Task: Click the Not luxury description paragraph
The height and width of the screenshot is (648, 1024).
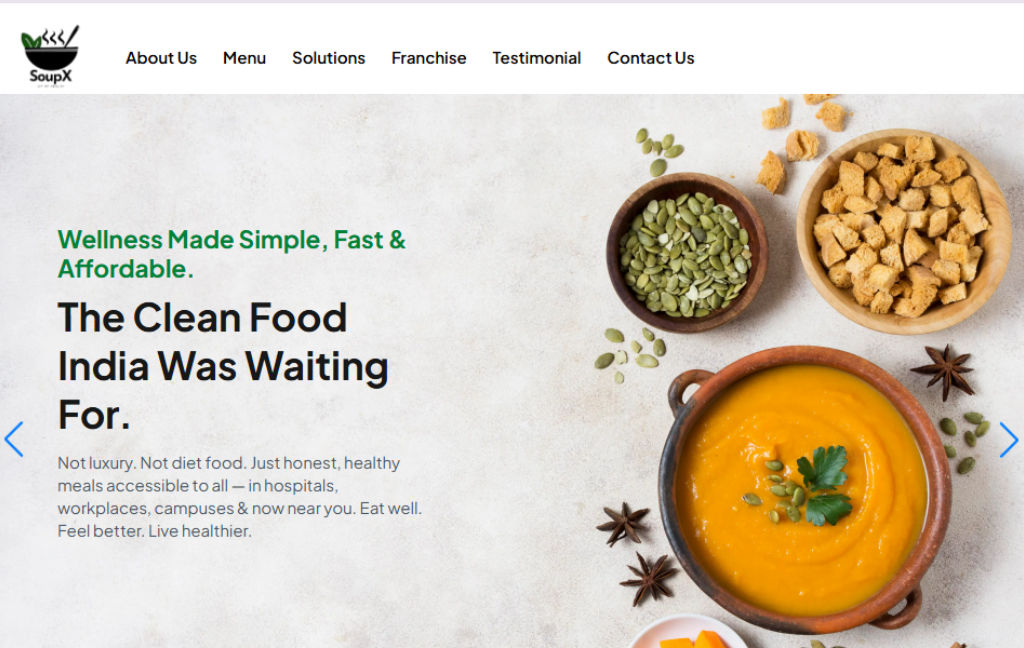Action: 240,497
